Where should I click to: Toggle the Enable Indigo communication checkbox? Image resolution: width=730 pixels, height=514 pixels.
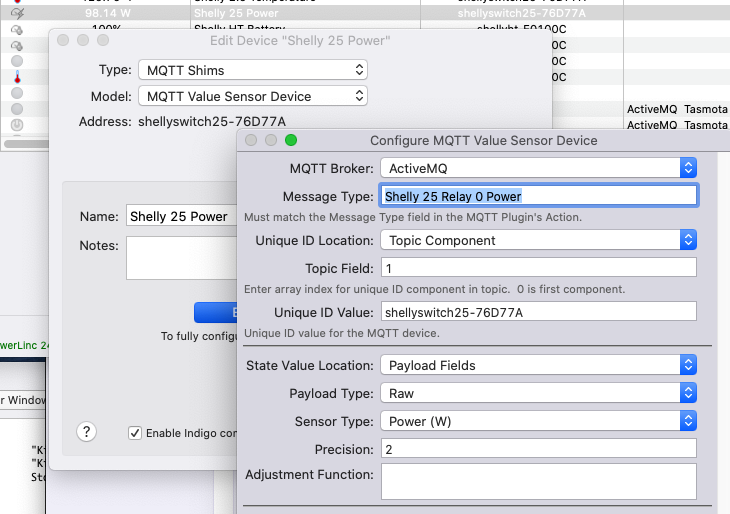pos(135,433)
